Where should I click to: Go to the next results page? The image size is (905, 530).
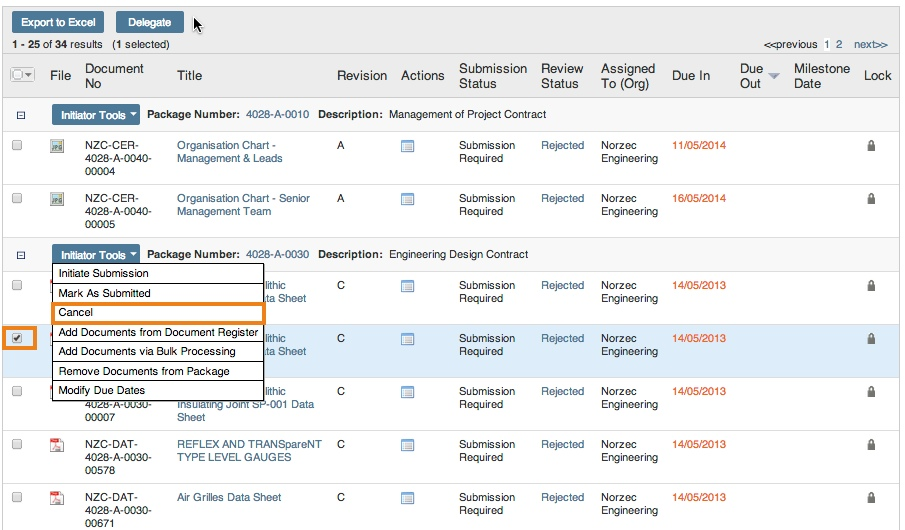(870, 44)
